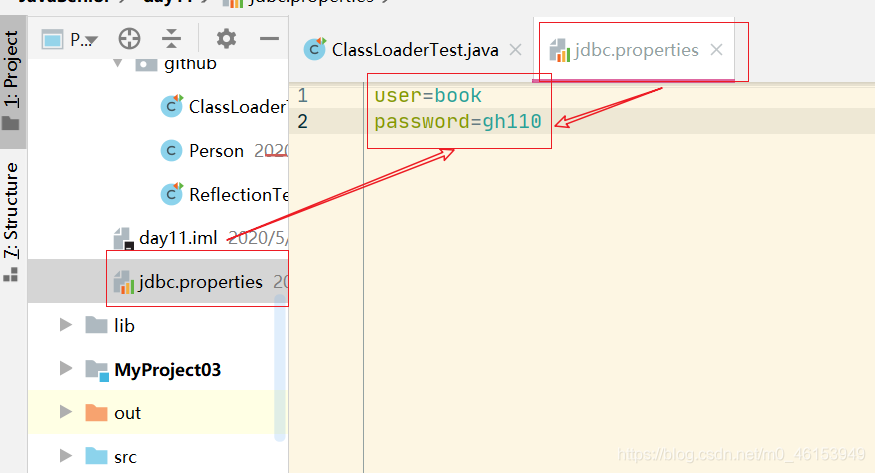This screenshot has width=875, height=473.
Task: Close the ClassLoaderTest.java tab
Action: pyautogui.click(x=516, y=50)
